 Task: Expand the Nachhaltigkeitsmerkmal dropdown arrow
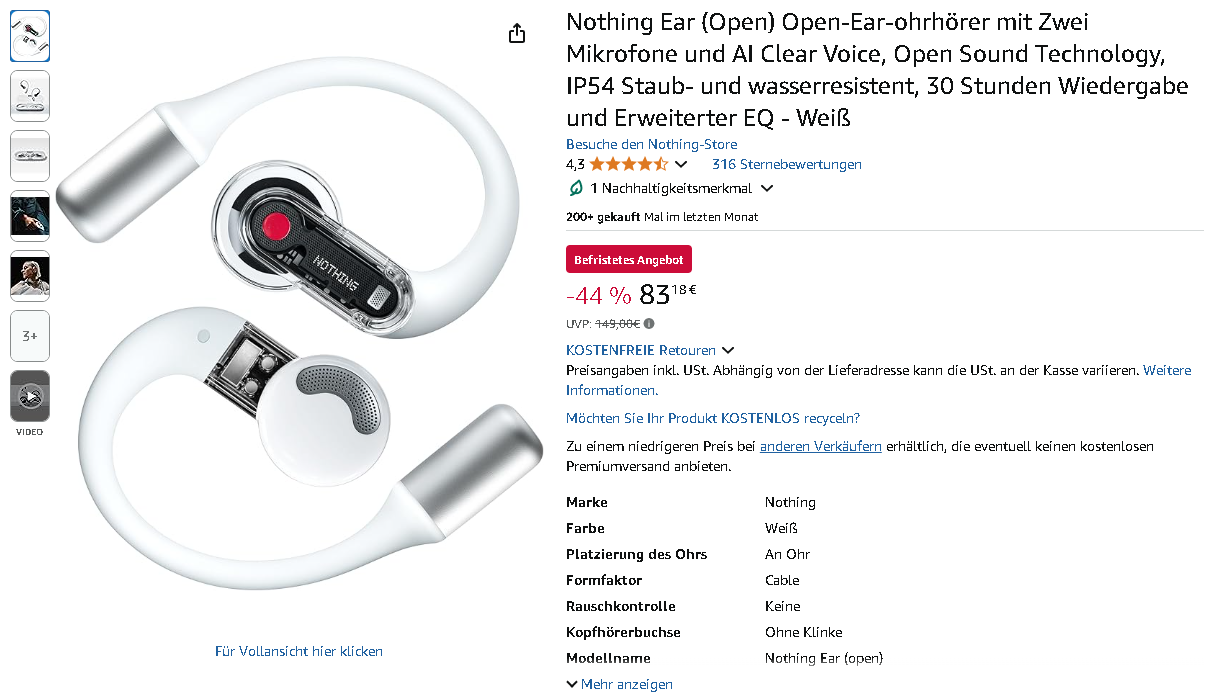767,188
